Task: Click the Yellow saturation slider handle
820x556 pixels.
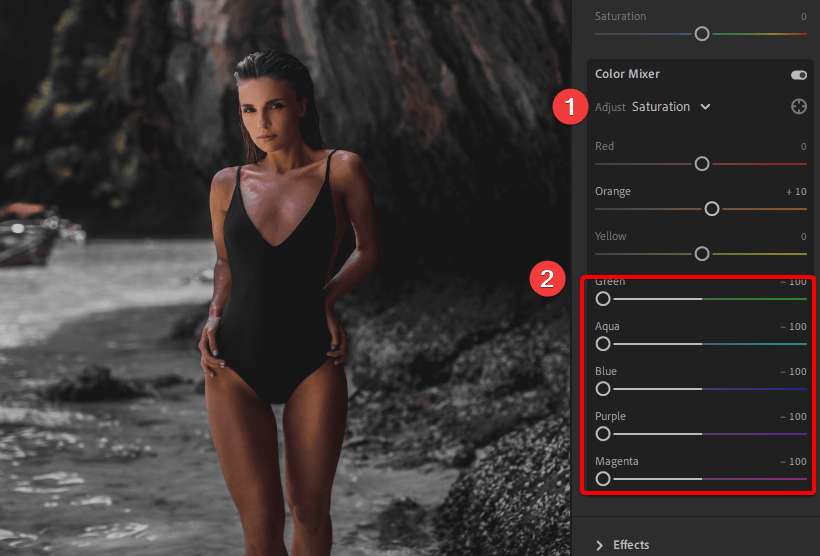Action: click(x=702, y=254)
